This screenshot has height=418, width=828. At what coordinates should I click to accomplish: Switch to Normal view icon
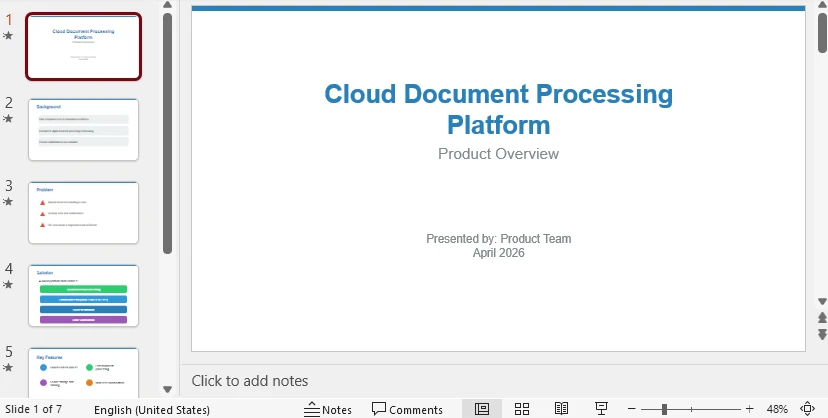(482, 409)
